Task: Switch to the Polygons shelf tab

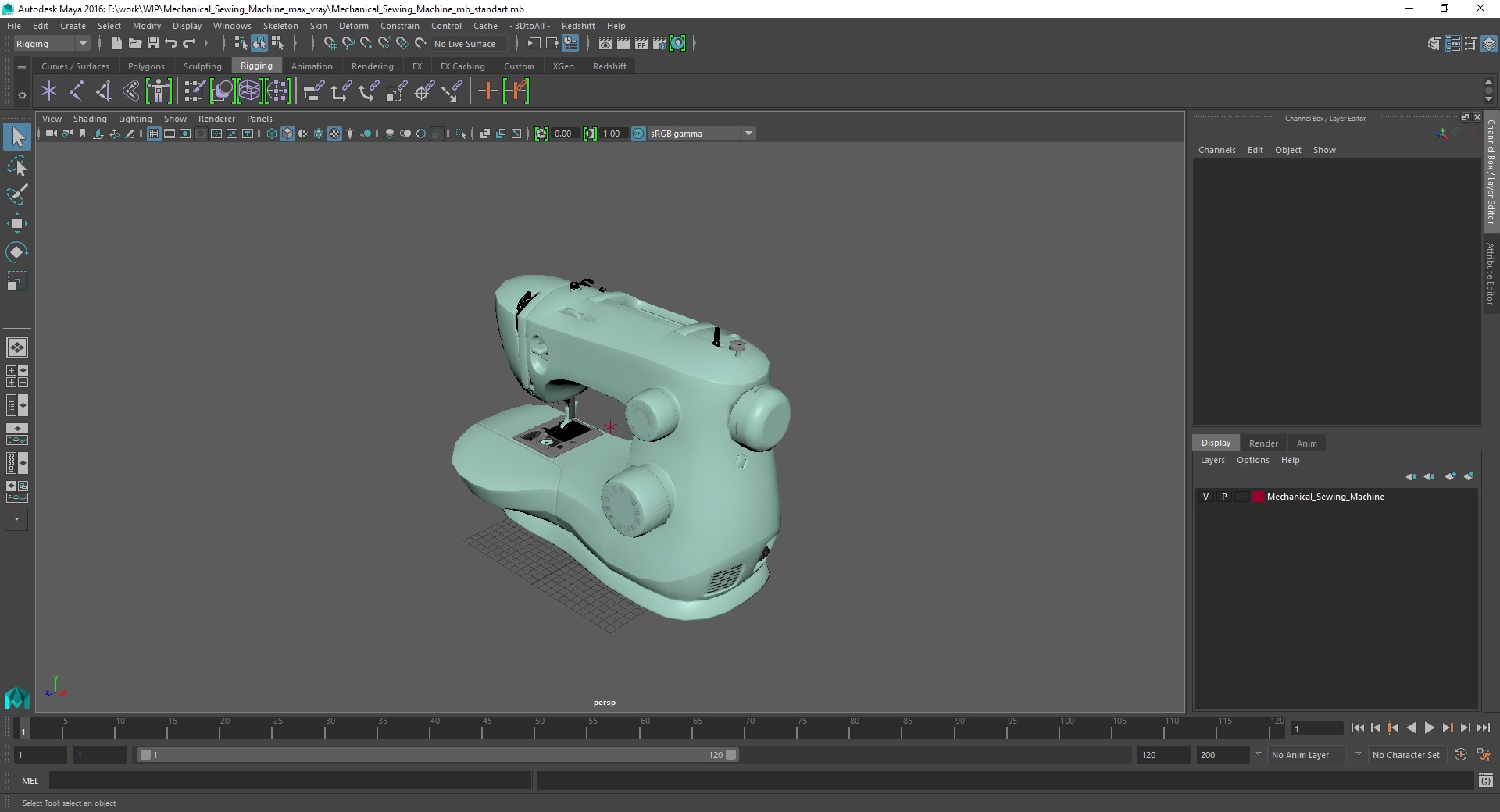Action: [146, 66]
